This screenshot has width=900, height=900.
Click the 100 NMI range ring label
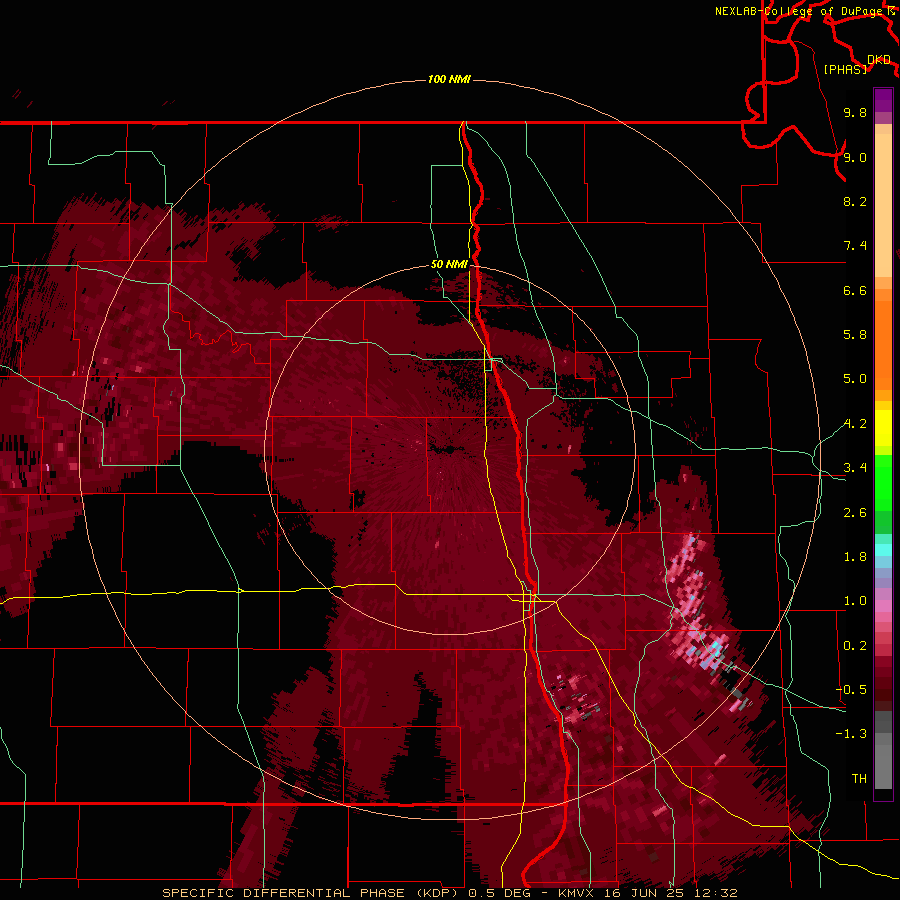tap(449, 79)
